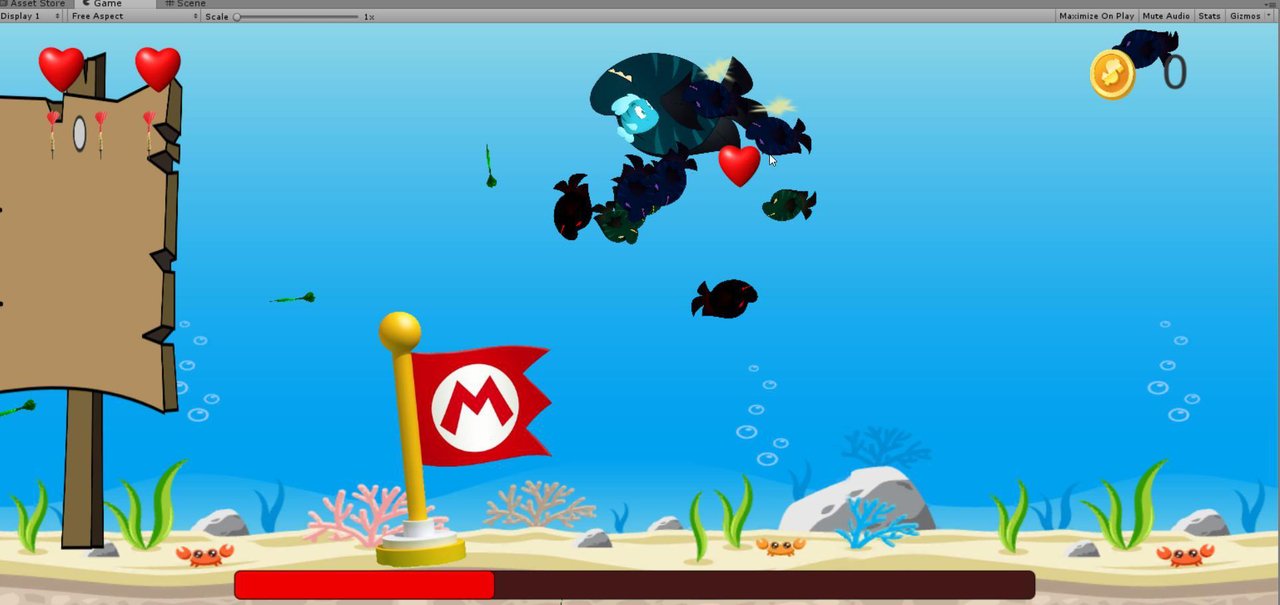Click the golden ball atop the flagpole

[x=399, y=331]
